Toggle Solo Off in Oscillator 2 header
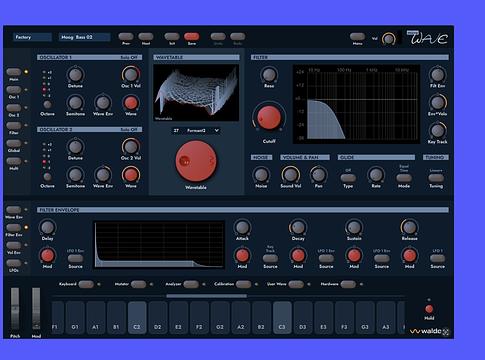 [x=129, y=130]
